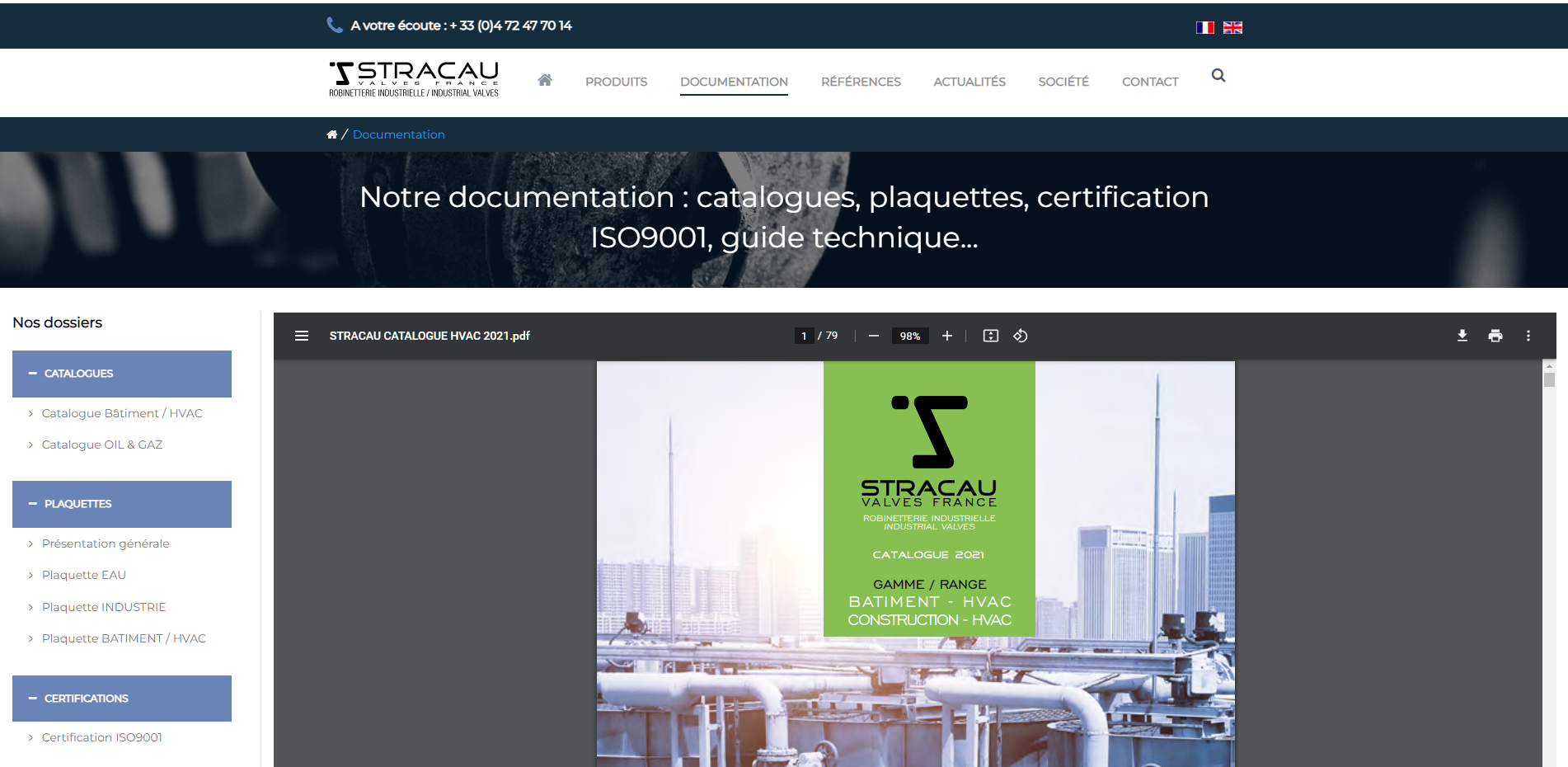This screenshot has height=767, width=1568.
Task: Click the PDF zoom out minus button
Action: (874, 336)
